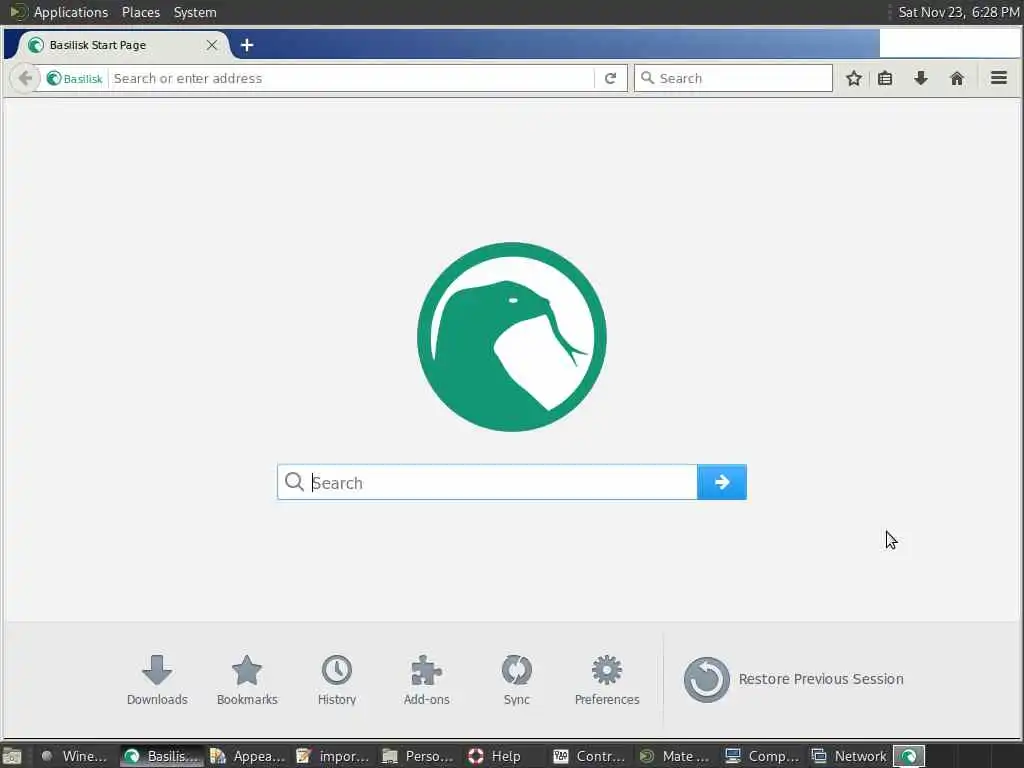Switch to the Control Center taskbar window
The height and width of the screenshot is (768, 1024).
tap(590, 756)
